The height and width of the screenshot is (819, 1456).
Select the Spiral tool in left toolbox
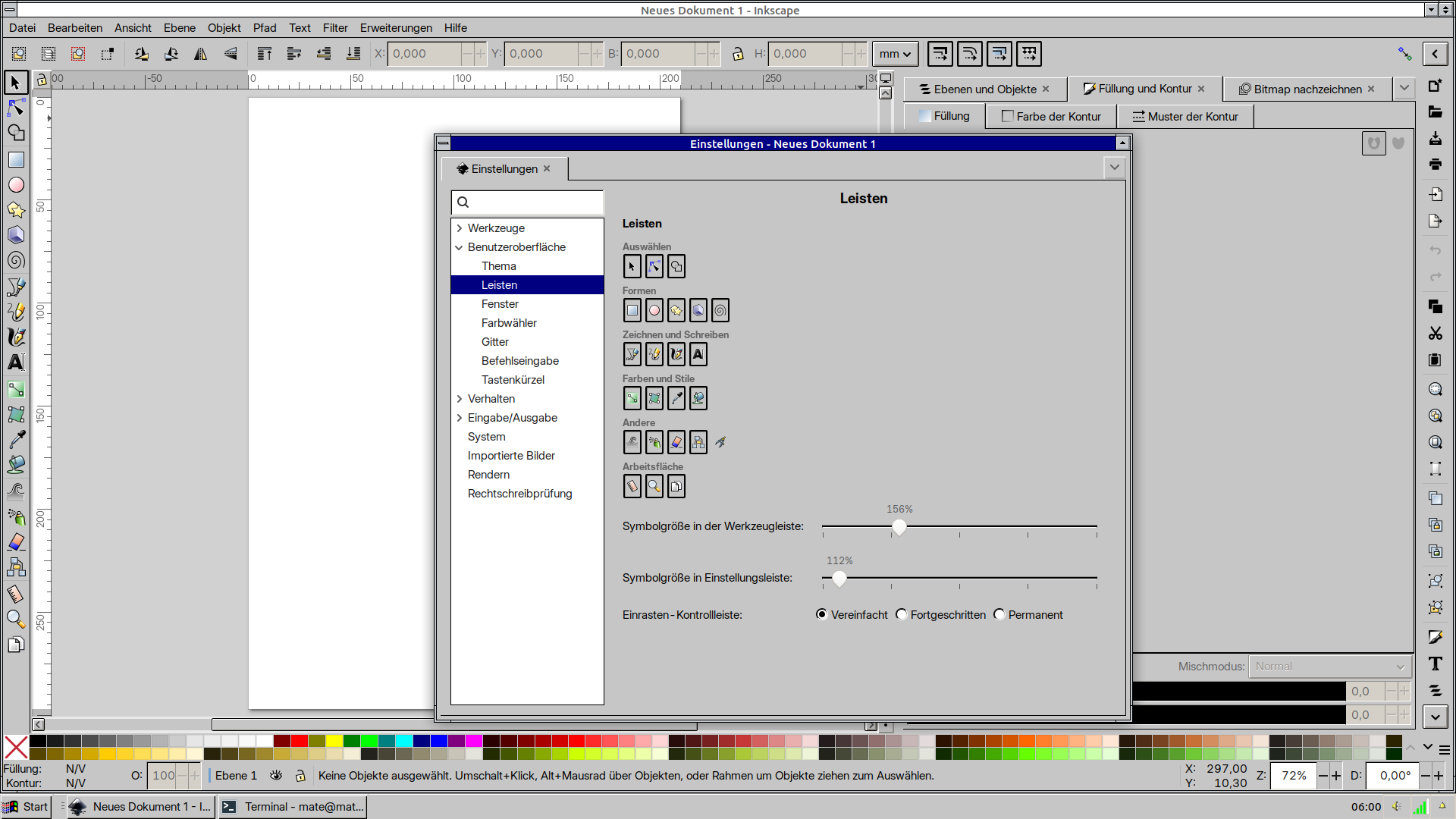15,261
